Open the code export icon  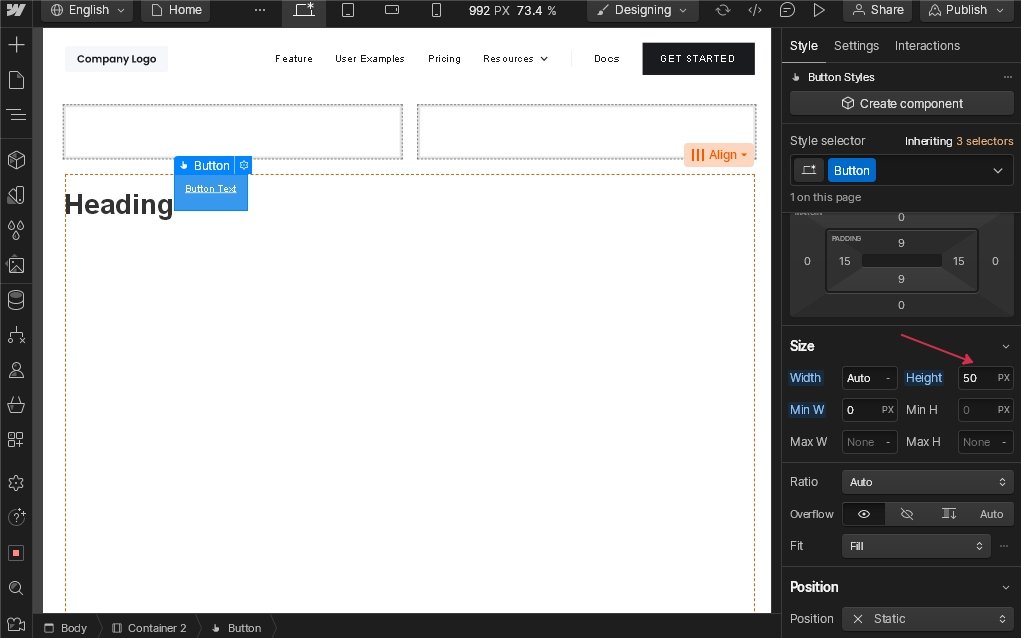(x=755, y=10)
